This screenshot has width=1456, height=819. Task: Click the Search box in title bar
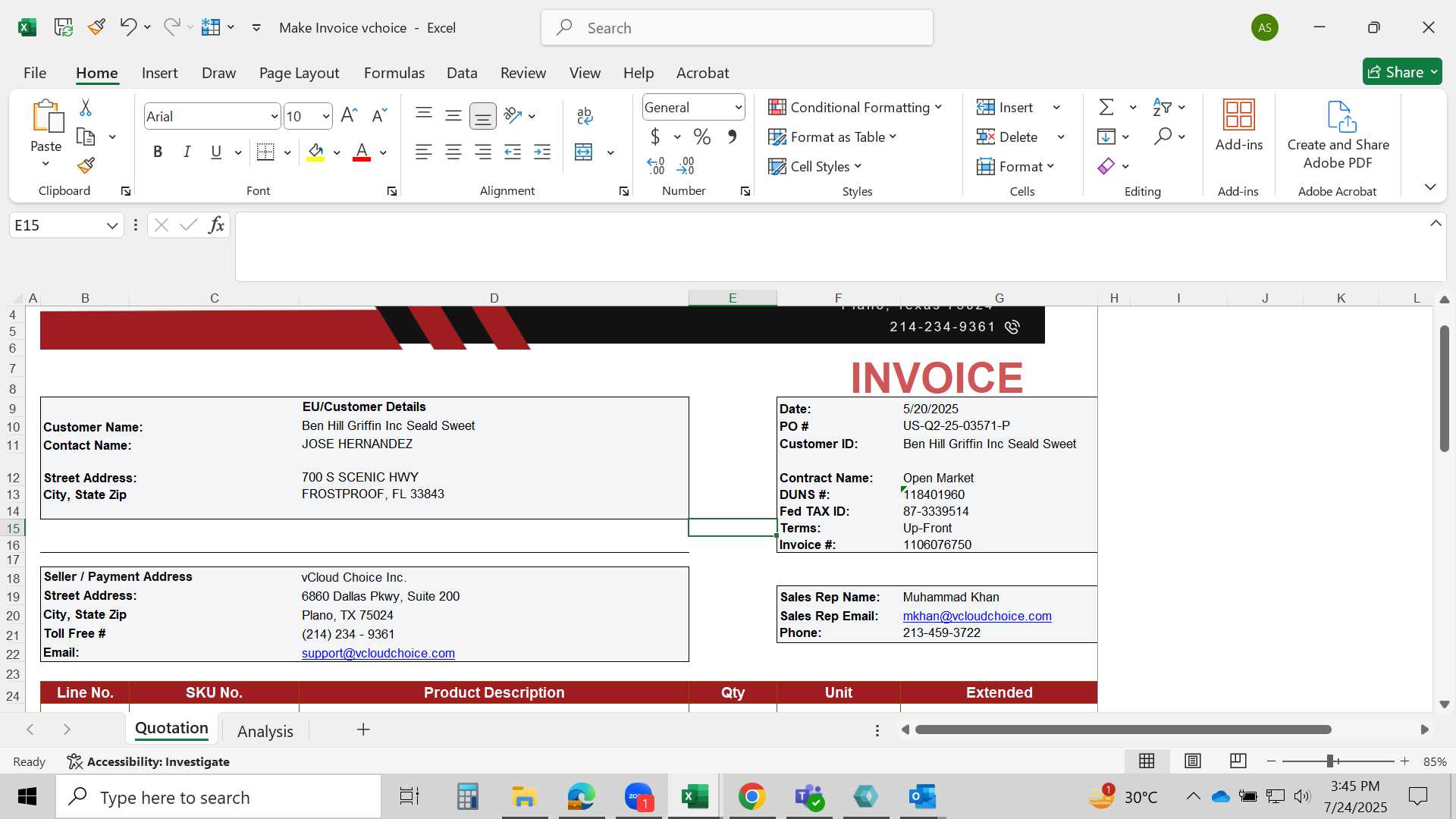pyautogui.click(x=737, y=28)
